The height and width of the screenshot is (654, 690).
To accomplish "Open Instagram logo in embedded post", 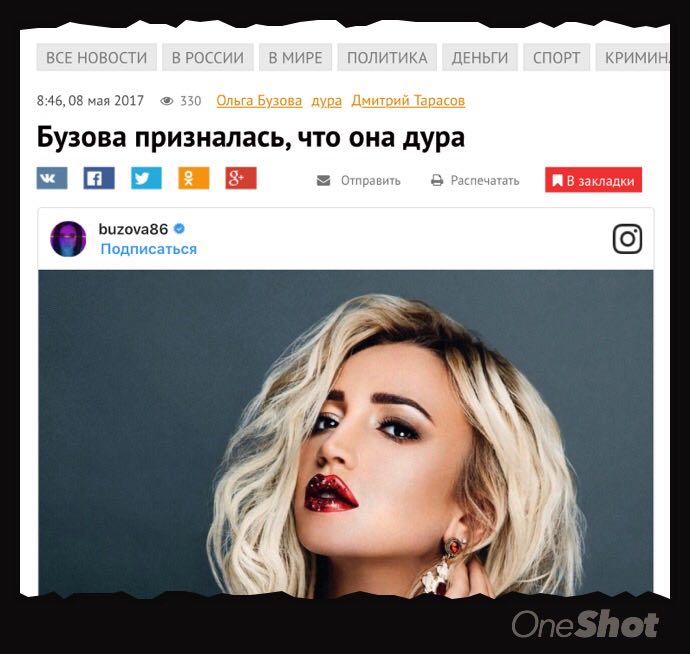I will pyautogui.click(x=627, y=239).
